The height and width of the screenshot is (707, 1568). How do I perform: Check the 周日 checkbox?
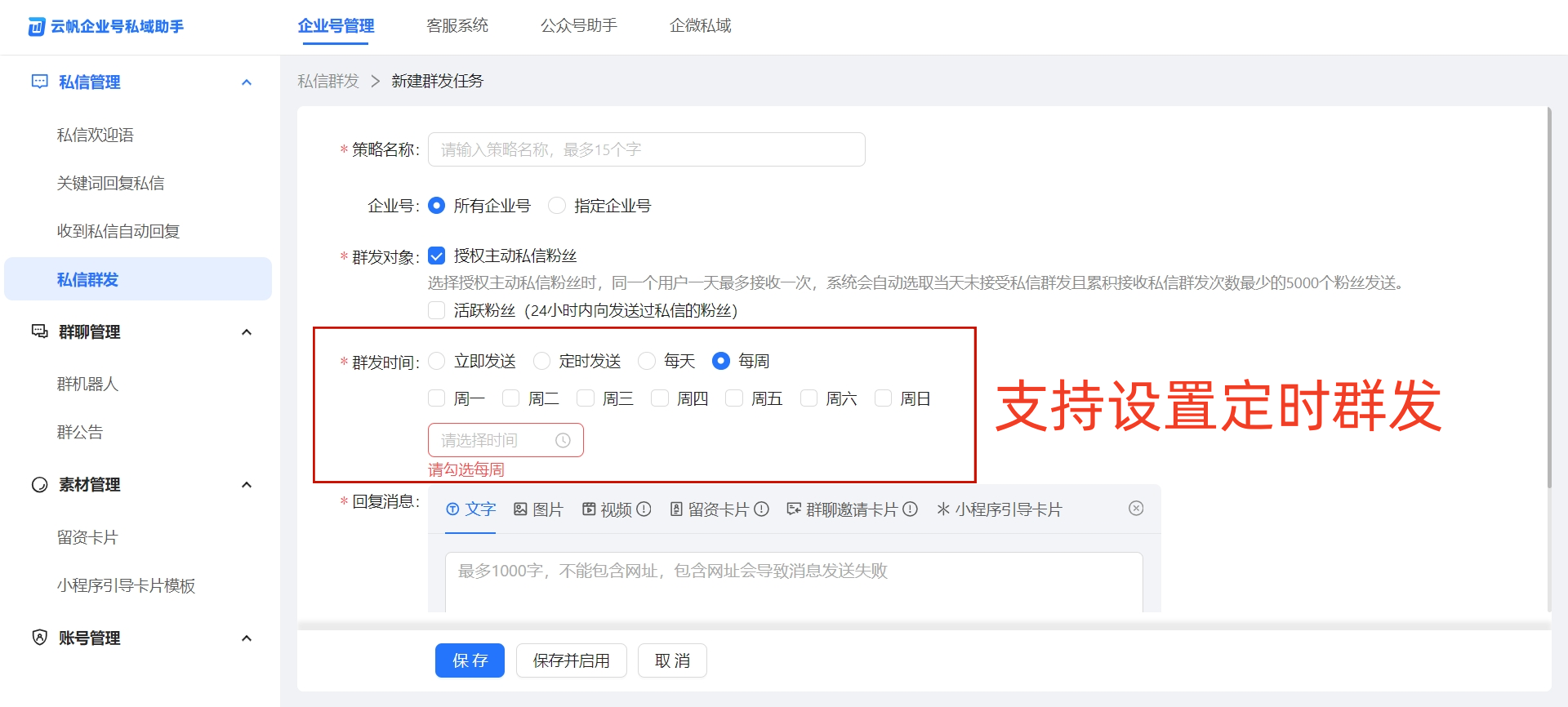(883, 398)
